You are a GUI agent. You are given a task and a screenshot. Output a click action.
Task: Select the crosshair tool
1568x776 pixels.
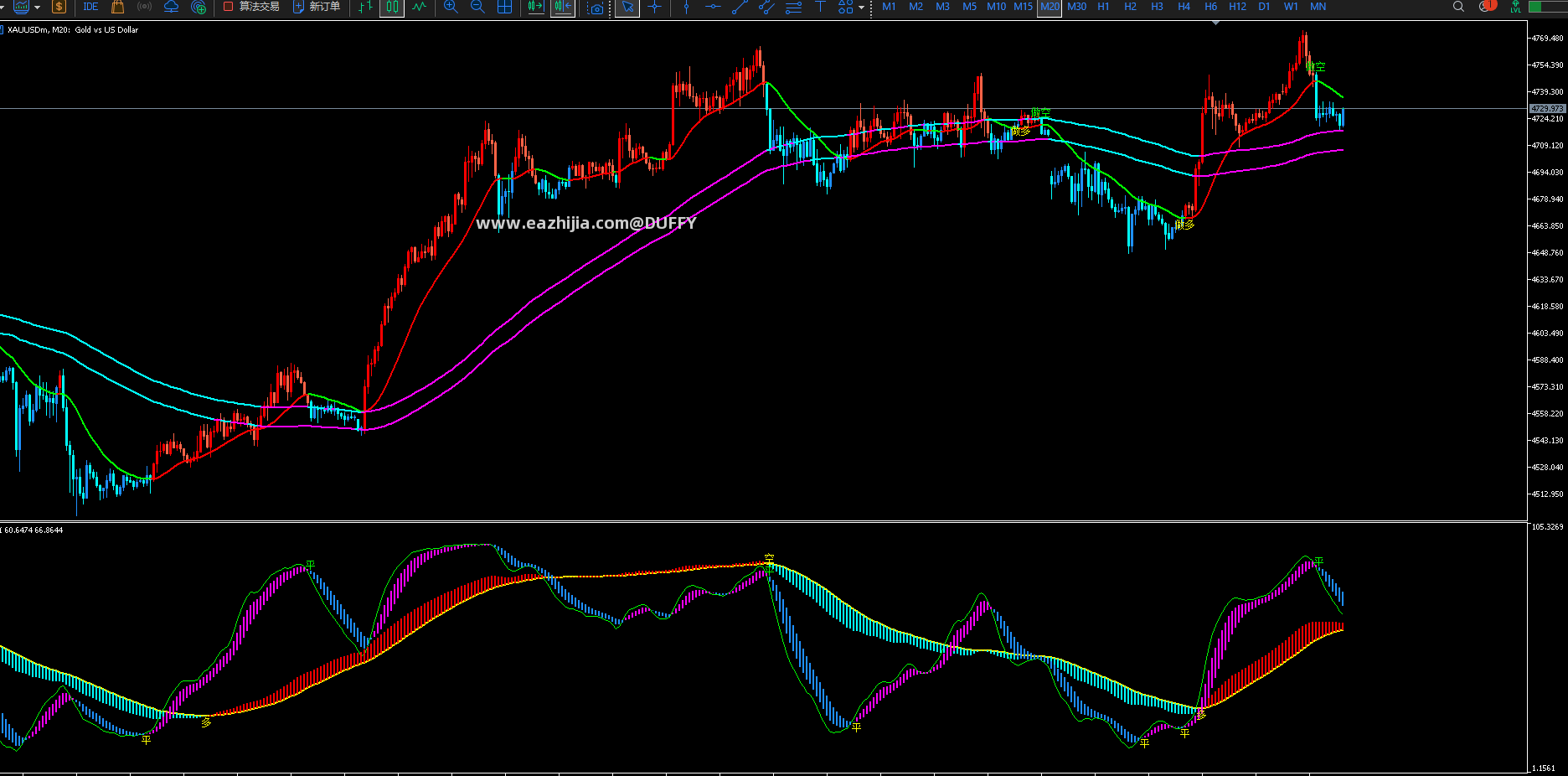tap(655, 8)
